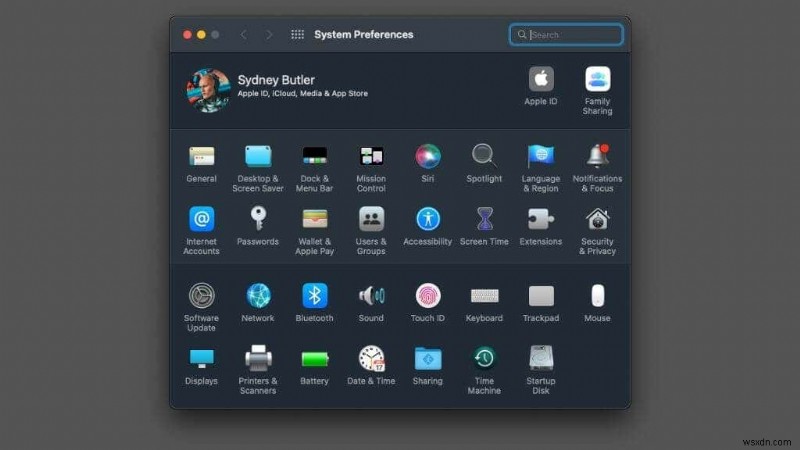The image size is (800, 450).
Task: Open Dock & Menu Bar preferences
Action: coord(315,156)
